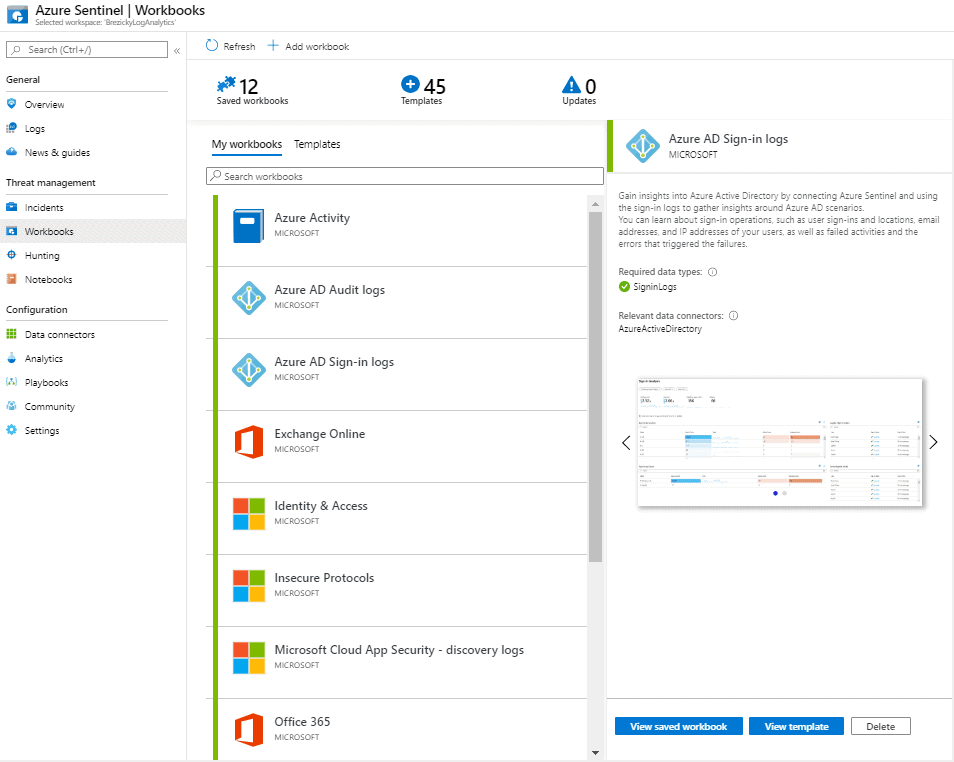The image size is (954, 762).
Task: Click the Azure Activity book icon
Action: 249,226
